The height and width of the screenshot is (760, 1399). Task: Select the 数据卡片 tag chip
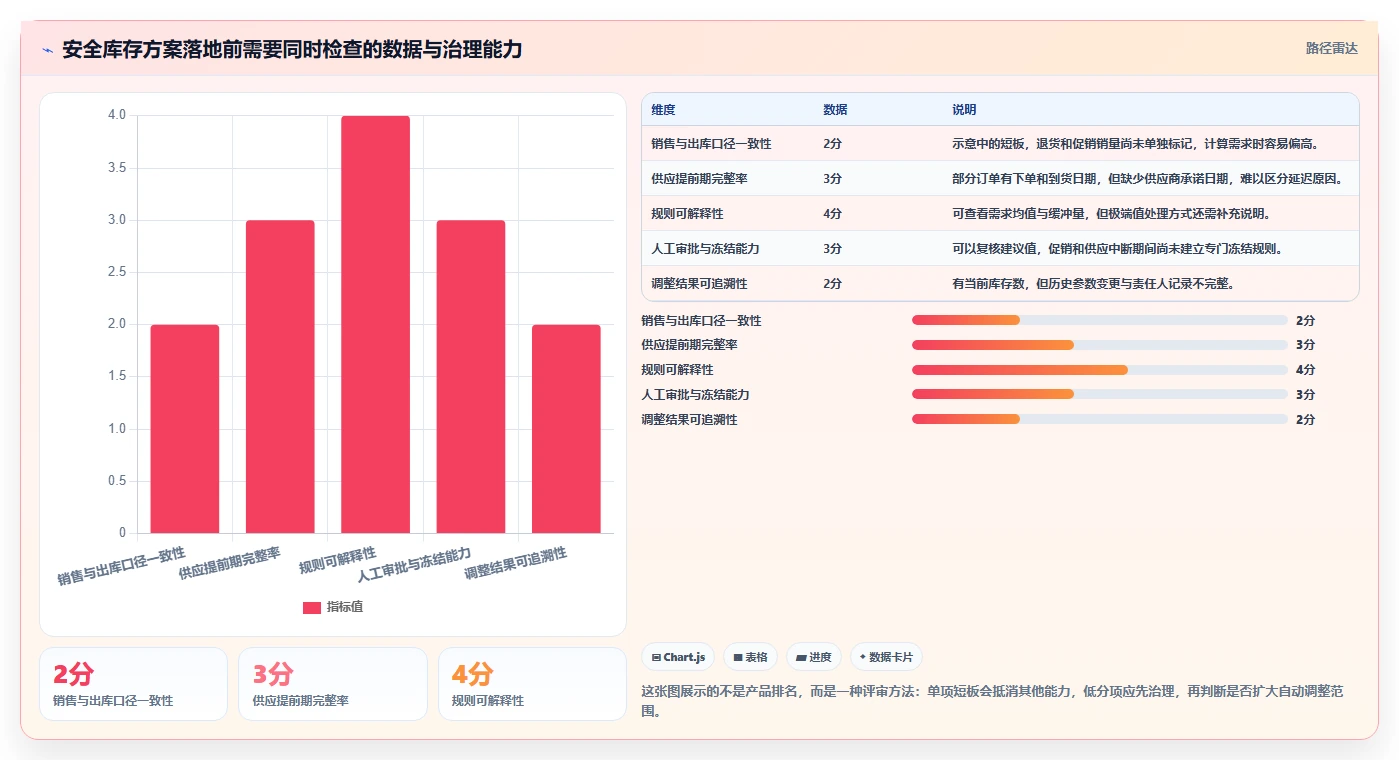coord(886,657)
